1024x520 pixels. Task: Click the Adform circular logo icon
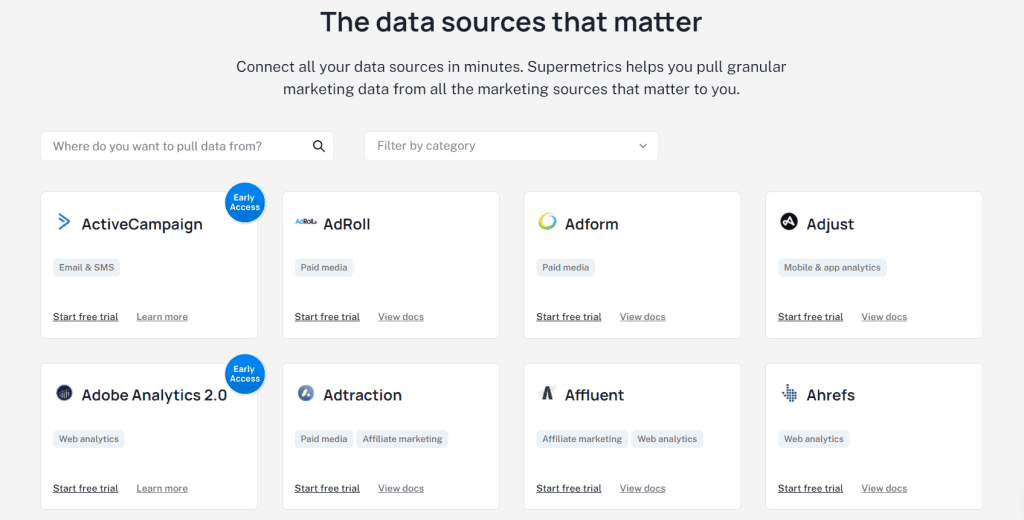[x=547, y=222]
